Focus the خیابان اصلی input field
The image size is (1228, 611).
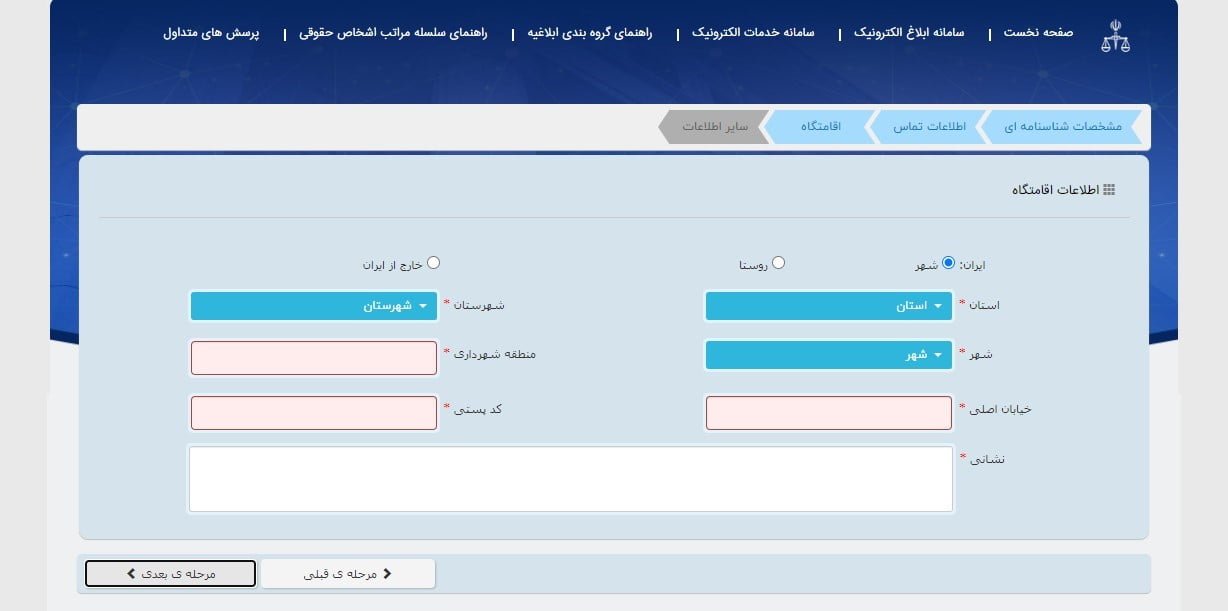click(829, 413)
